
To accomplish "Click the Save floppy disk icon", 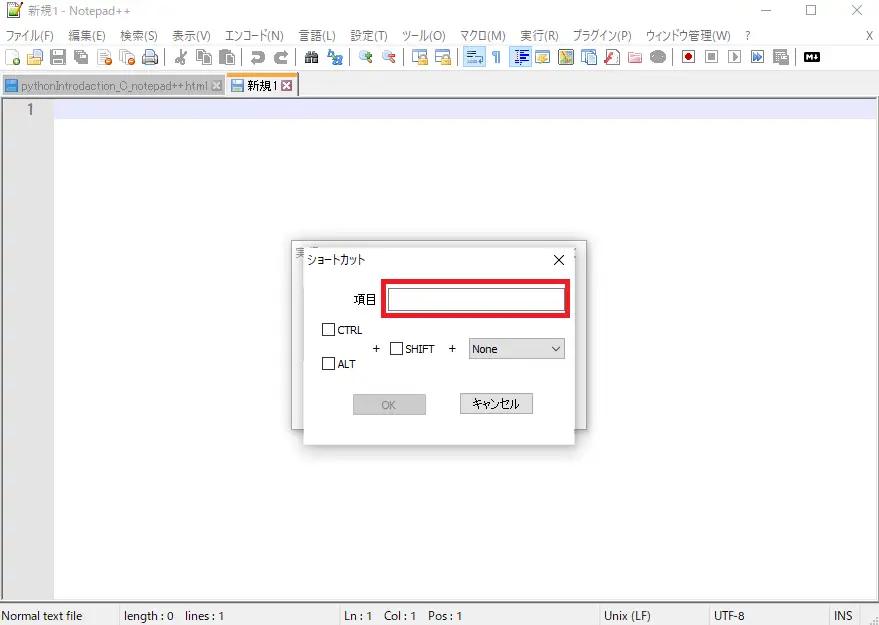I will [x=58, y=57].
